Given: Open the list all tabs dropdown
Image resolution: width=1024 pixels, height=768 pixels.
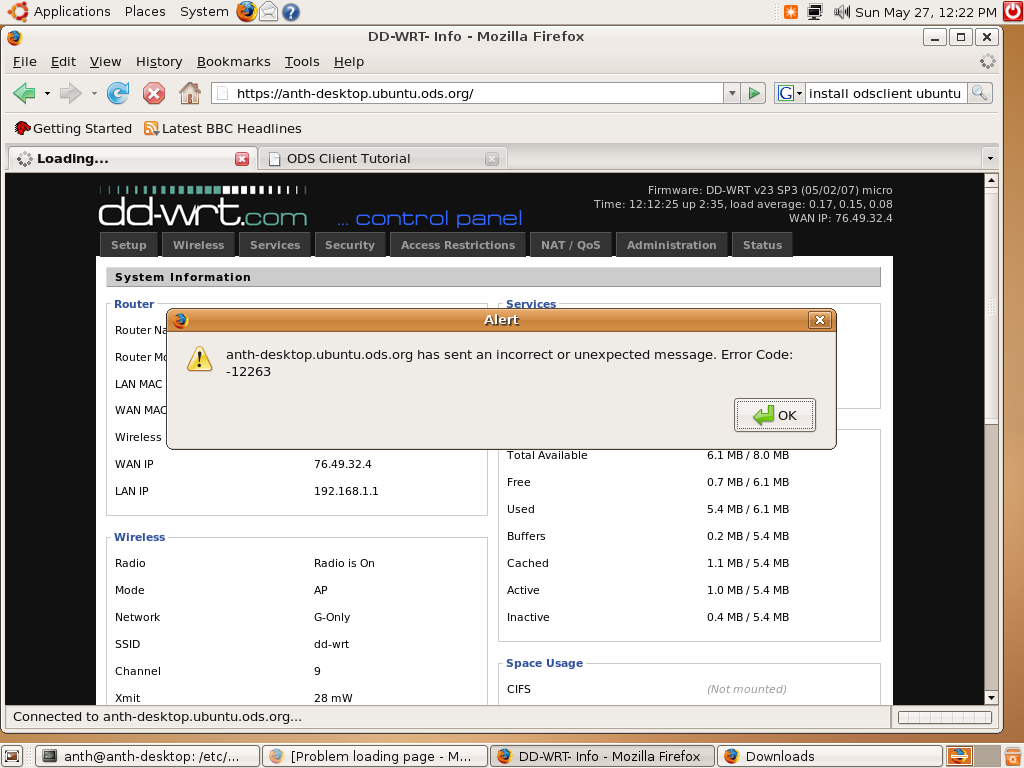Looking at the screenshot, I should pos(990,159).
